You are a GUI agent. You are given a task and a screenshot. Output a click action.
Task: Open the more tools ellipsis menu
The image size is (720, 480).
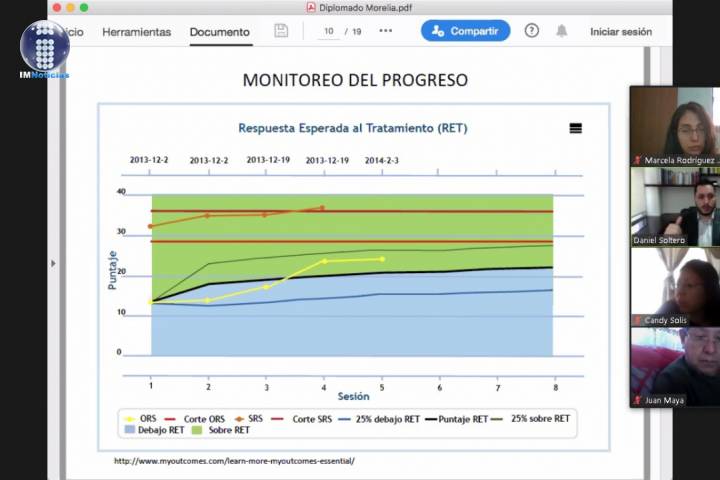tap(386, 31)
